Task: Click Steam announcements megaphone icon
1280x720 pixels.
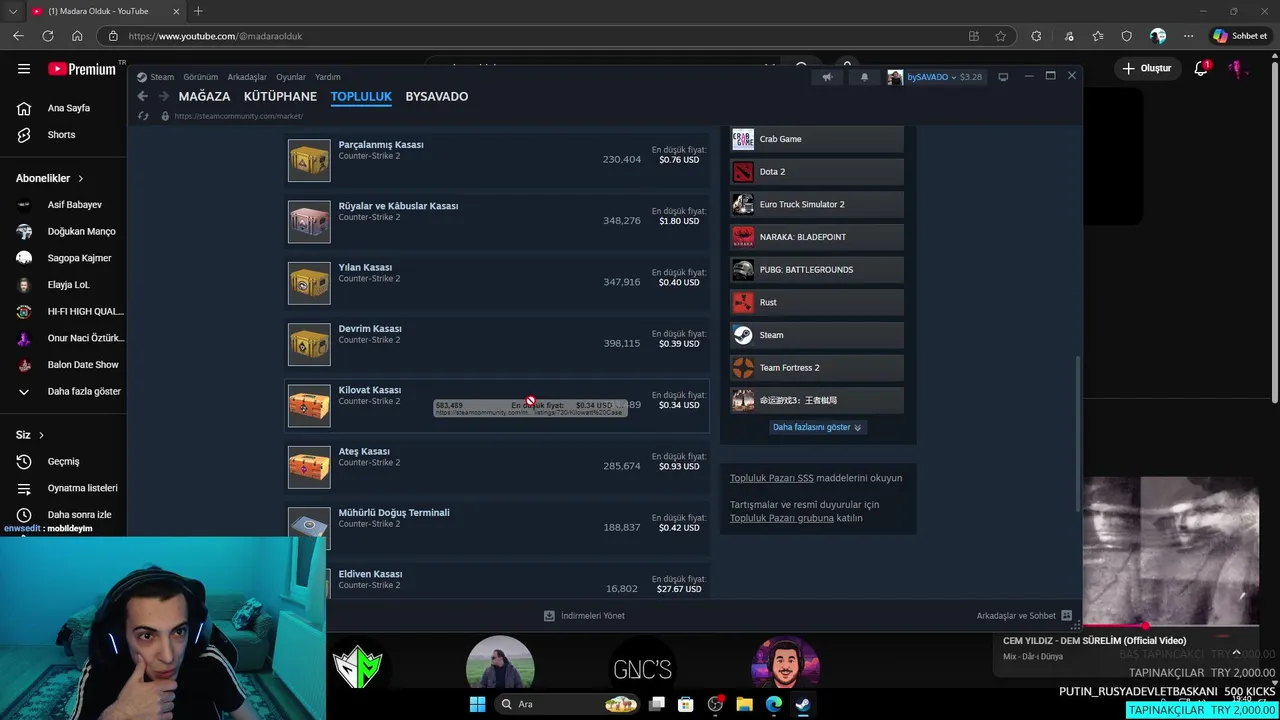Action: [x=827, y=77]
